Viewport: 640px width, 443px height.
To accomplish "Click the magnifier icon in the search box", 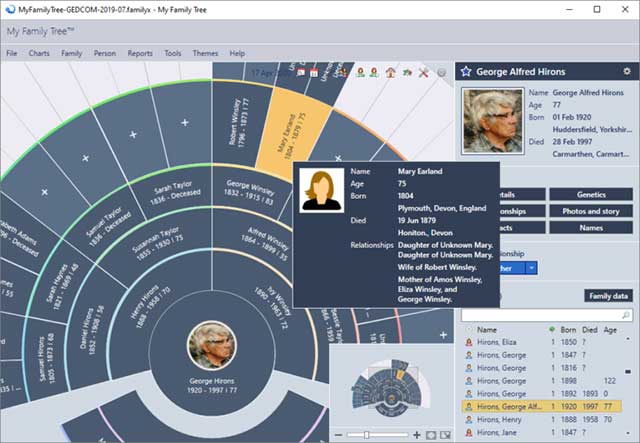I will 625,314.
